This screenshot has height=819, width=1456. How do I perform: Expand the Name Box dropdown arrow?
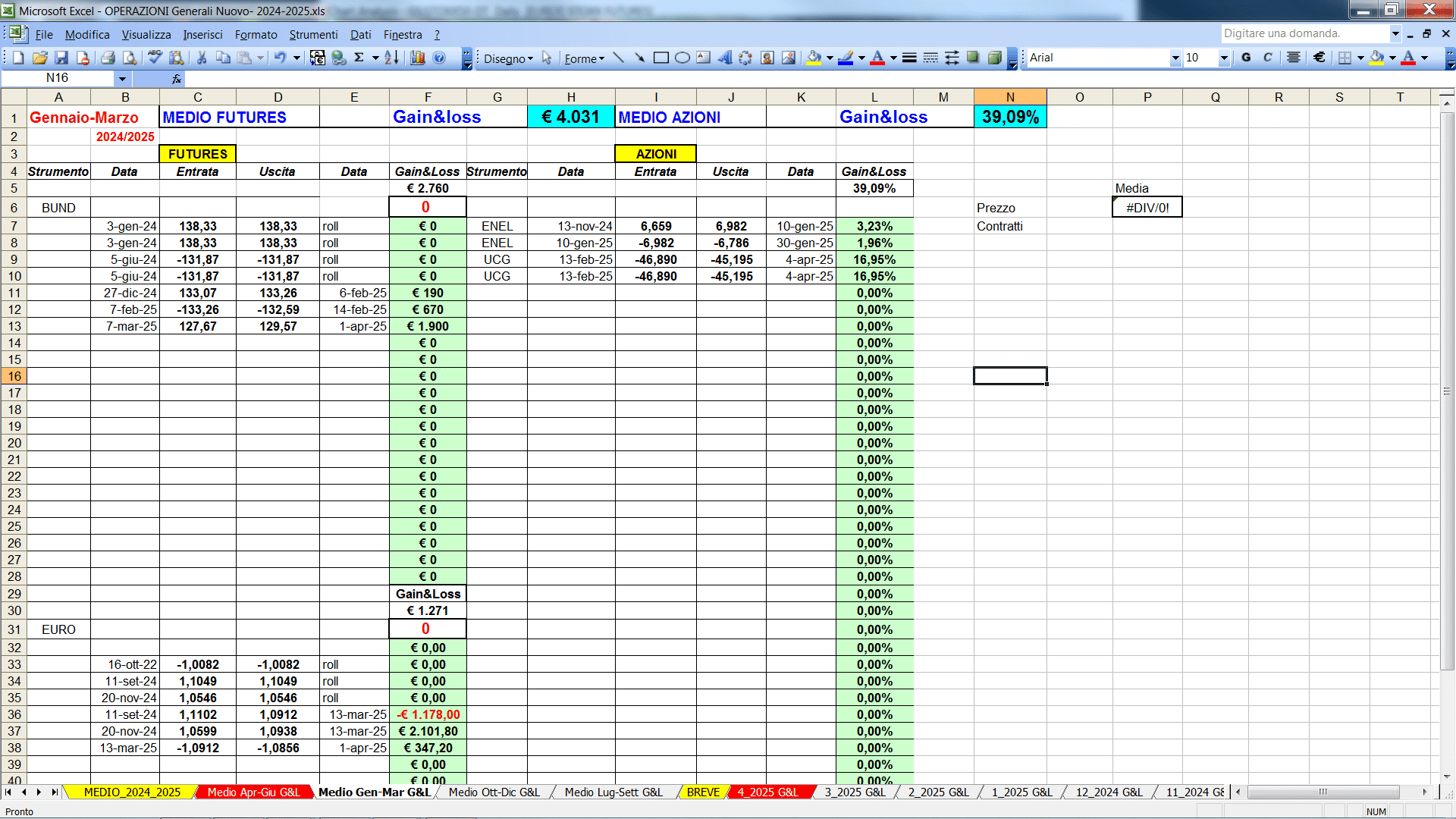122,78
